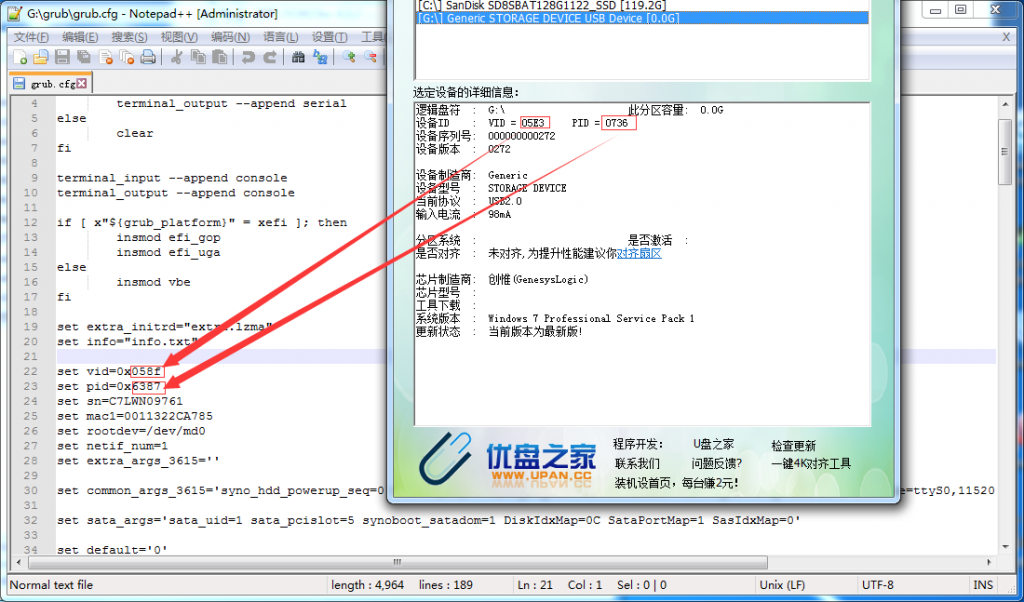
Task: Click the New file icon in Notepad++ toolbar
Action: pos(20,57)
